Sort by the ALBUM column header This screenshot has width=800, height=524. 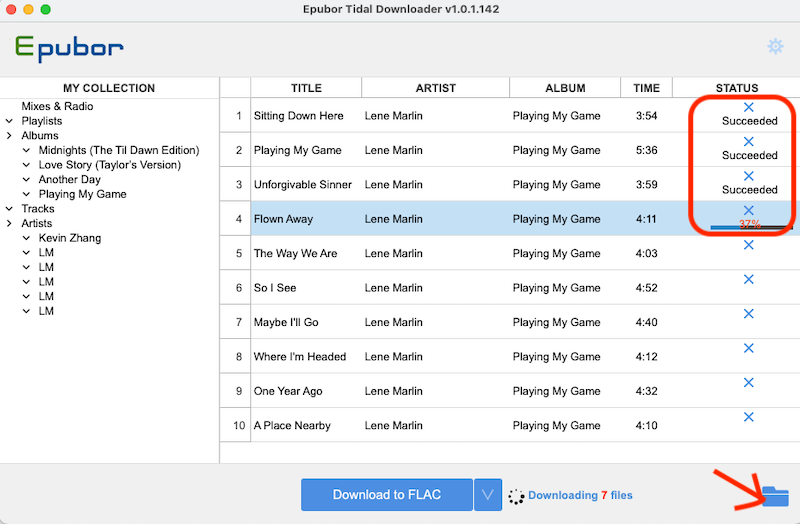[x=565, y=88]
